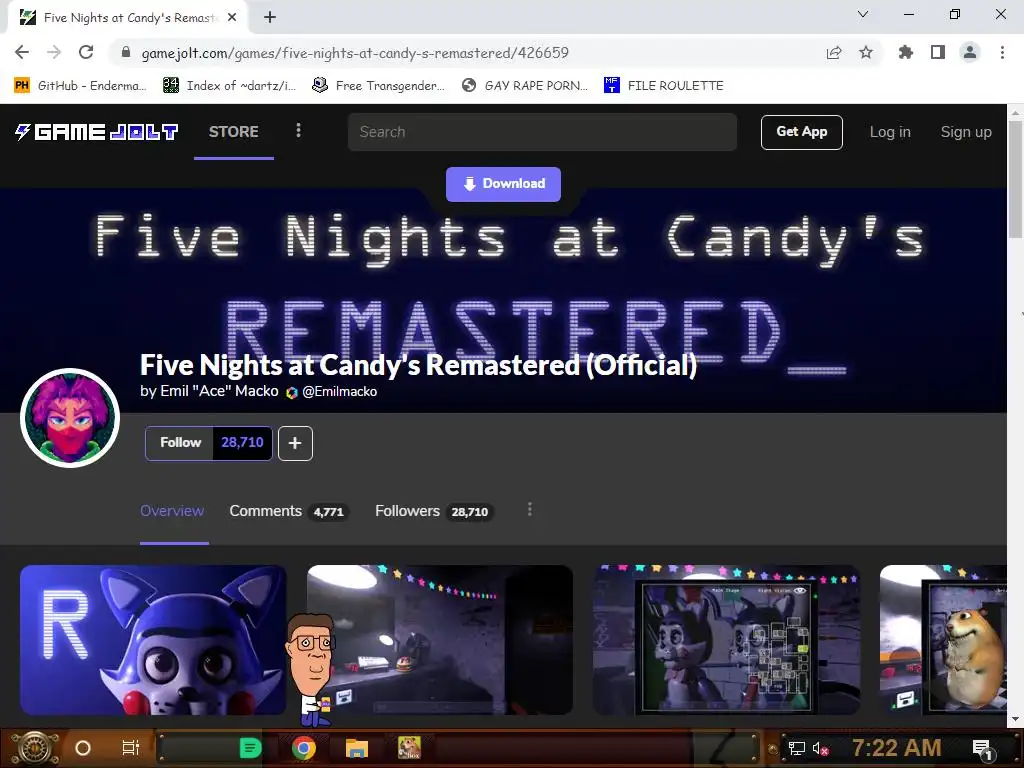Screen dimensions: 1024x768
Task: Open the camera map screenshot thumbnail
Action: 726,640
